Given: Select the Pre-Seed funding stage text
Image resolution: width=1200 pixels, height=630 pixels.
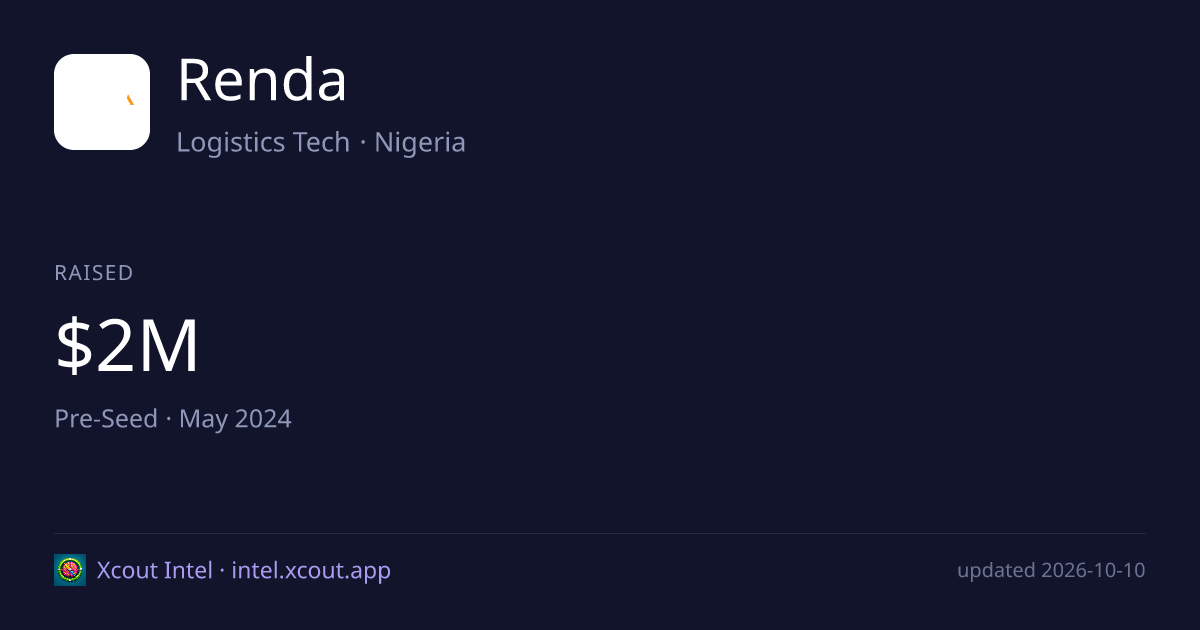Looking at the screenshot, I should [x=106, y=418].
